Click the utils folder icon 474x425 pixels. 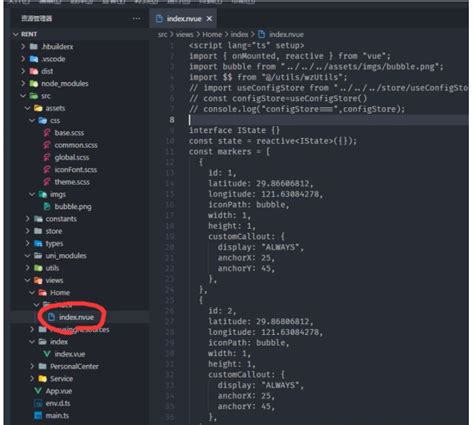point(38,268)
